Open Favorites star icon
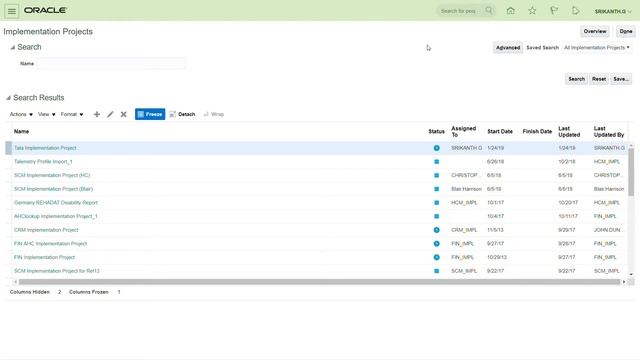Screen dimensions: 640x360 click(x=532, y=11)
